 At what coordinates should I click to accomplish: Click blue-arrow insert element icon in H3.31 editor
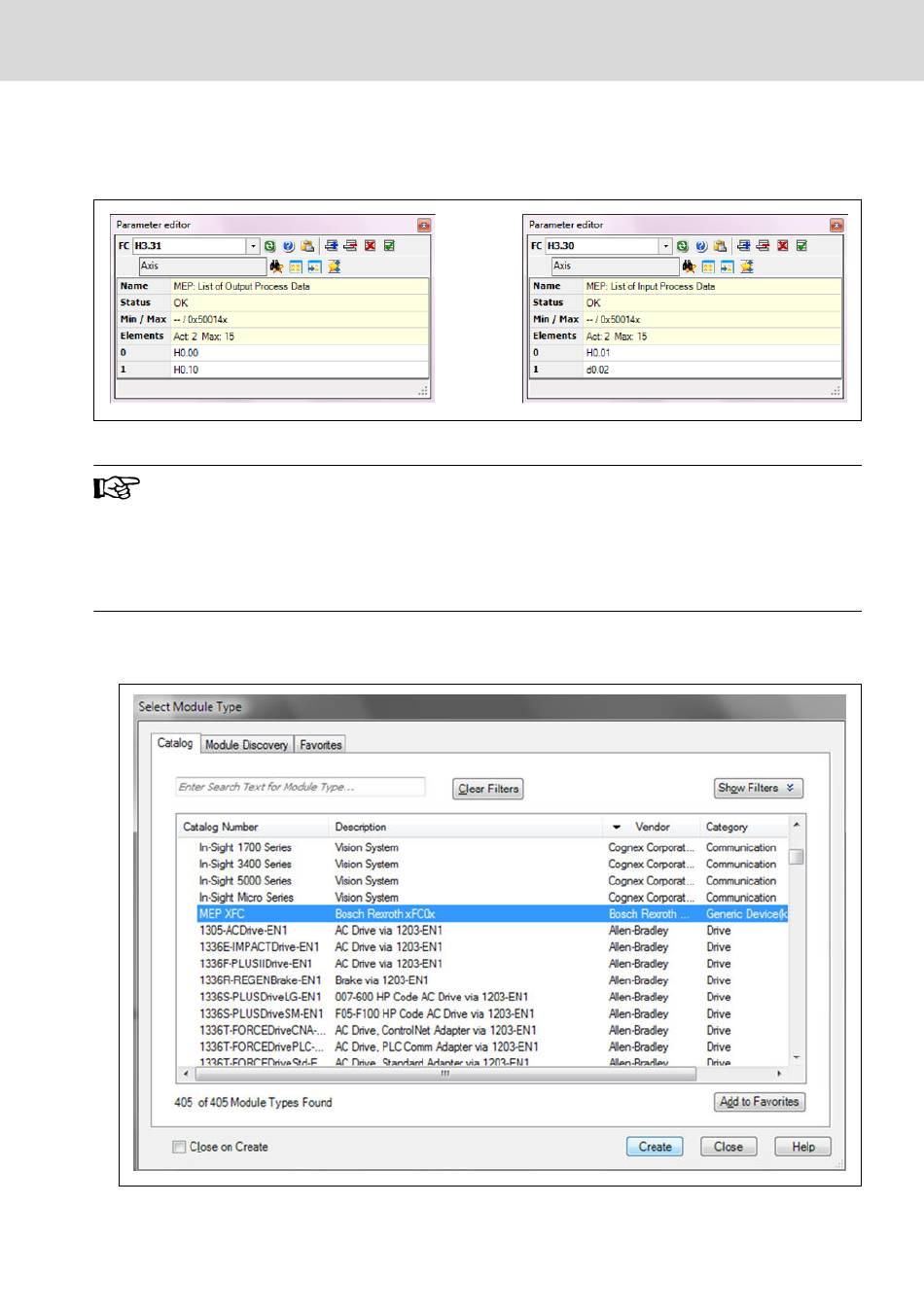tap(332, 246)
